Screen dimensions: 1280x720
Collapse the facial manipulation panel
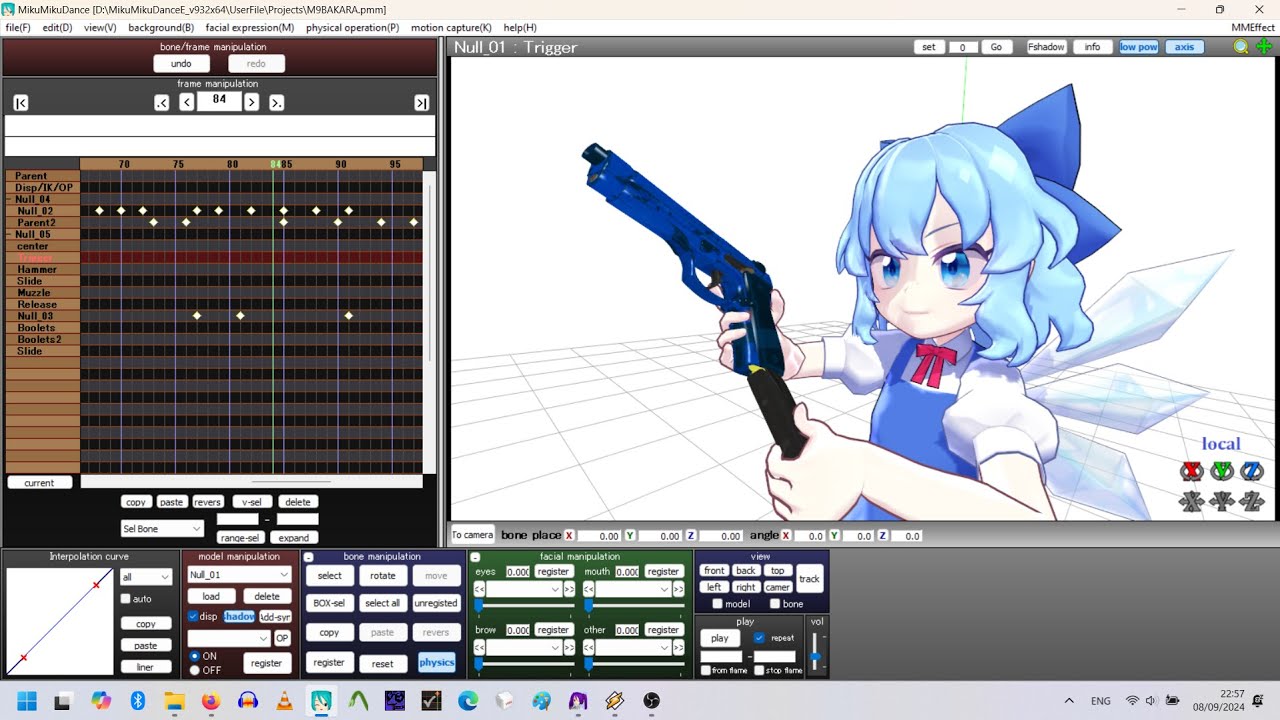tap(475, 557)
